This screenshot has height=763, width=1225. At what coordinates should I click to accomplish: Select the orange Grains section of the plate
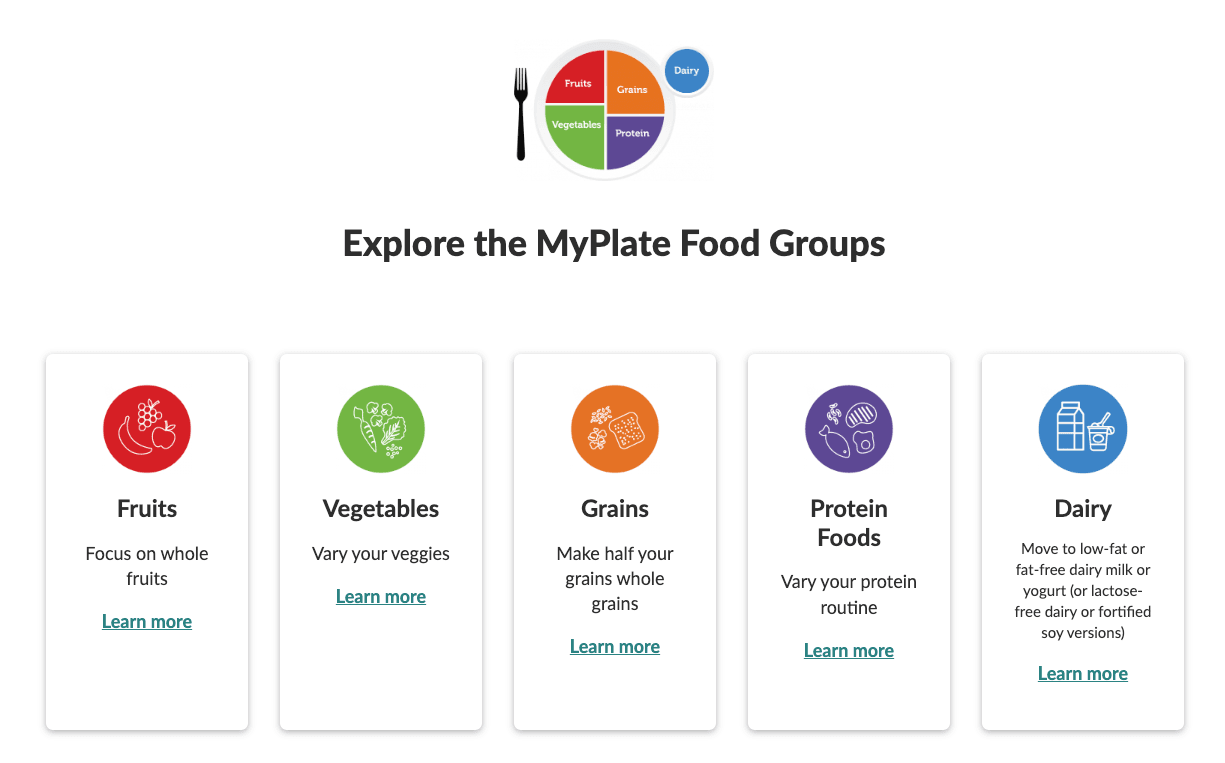[635, 84]
